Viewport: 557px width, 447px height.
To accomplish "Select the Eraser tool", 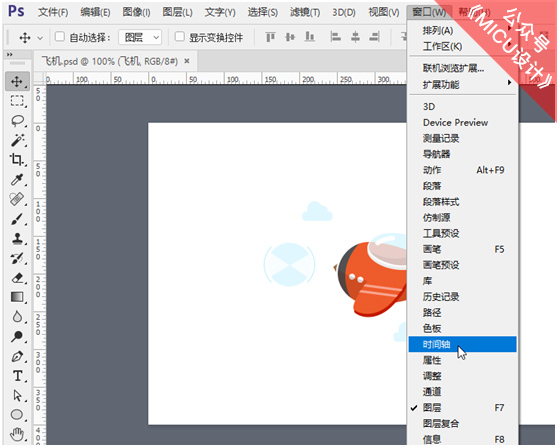I will [17, 278].
